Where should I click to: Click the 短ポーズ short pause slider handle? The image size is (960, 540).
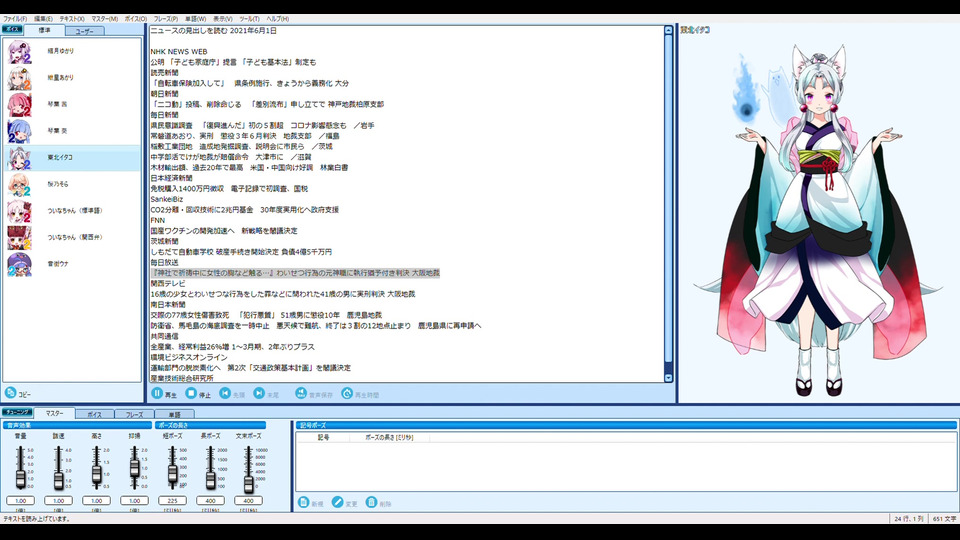click(173, 473)
